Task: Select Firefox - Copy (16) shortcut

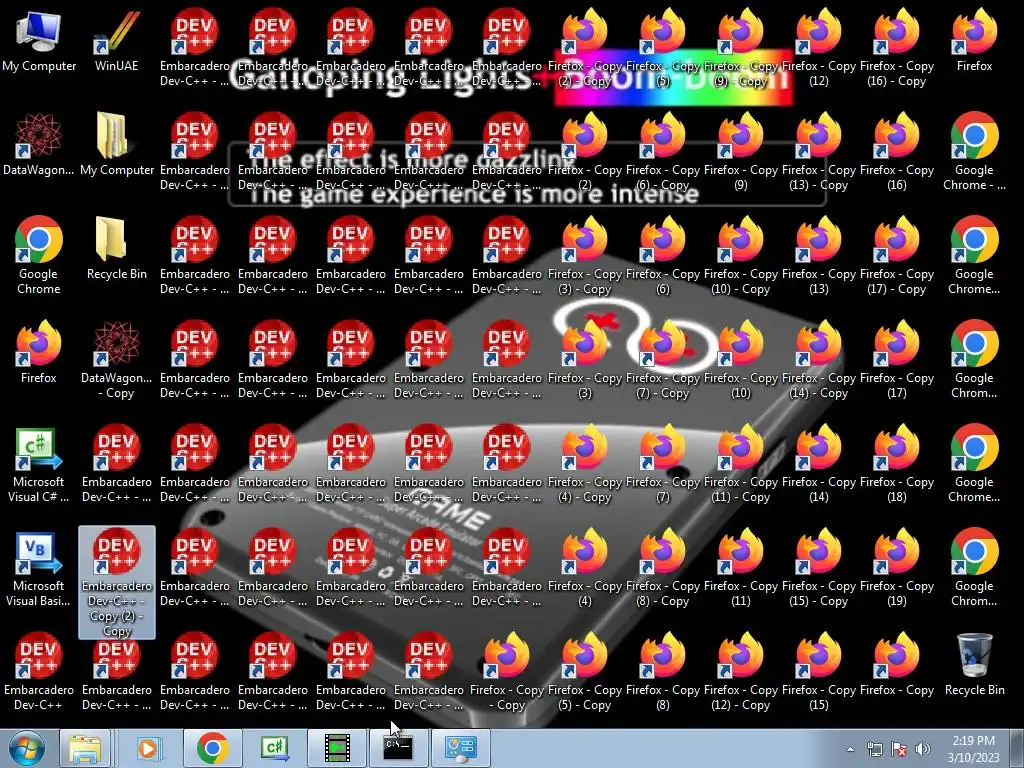Action: pyautogui.click(x=897, y=152)
